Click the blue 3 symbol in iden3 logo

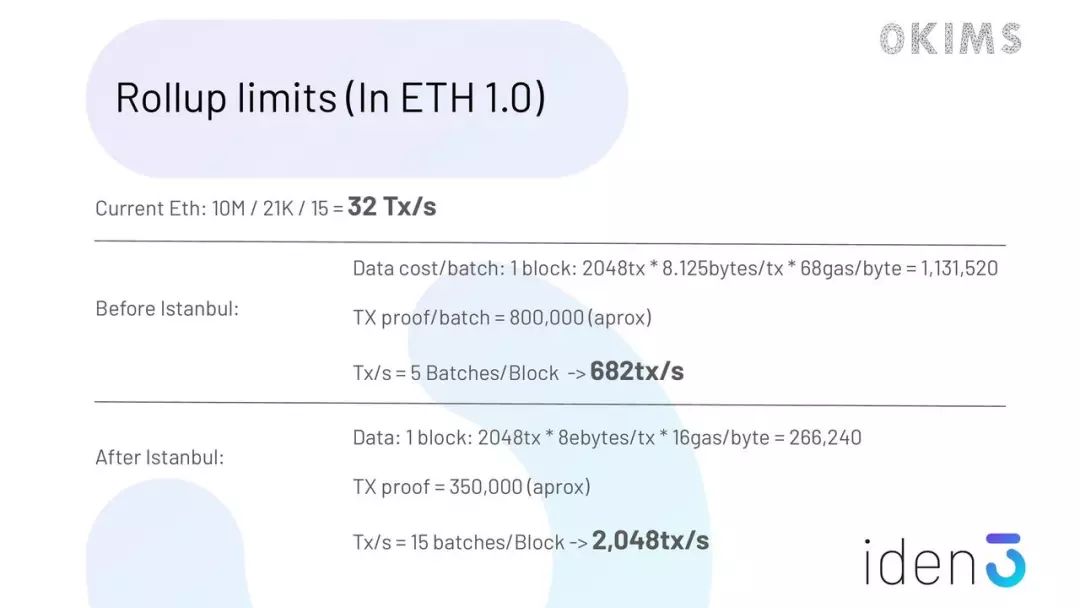[x=1006, y=560]
